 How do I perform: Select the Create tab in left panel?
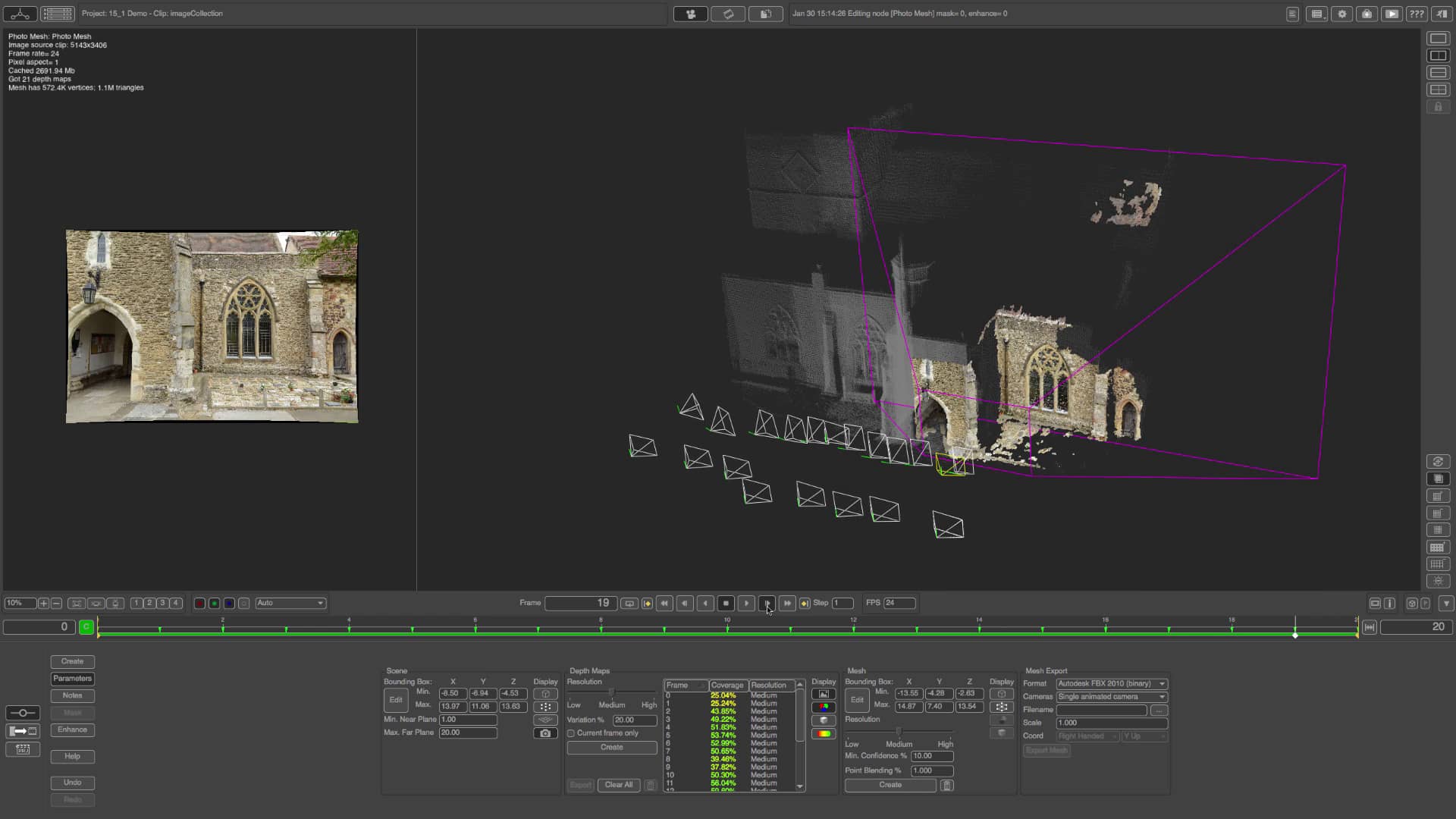72,661
